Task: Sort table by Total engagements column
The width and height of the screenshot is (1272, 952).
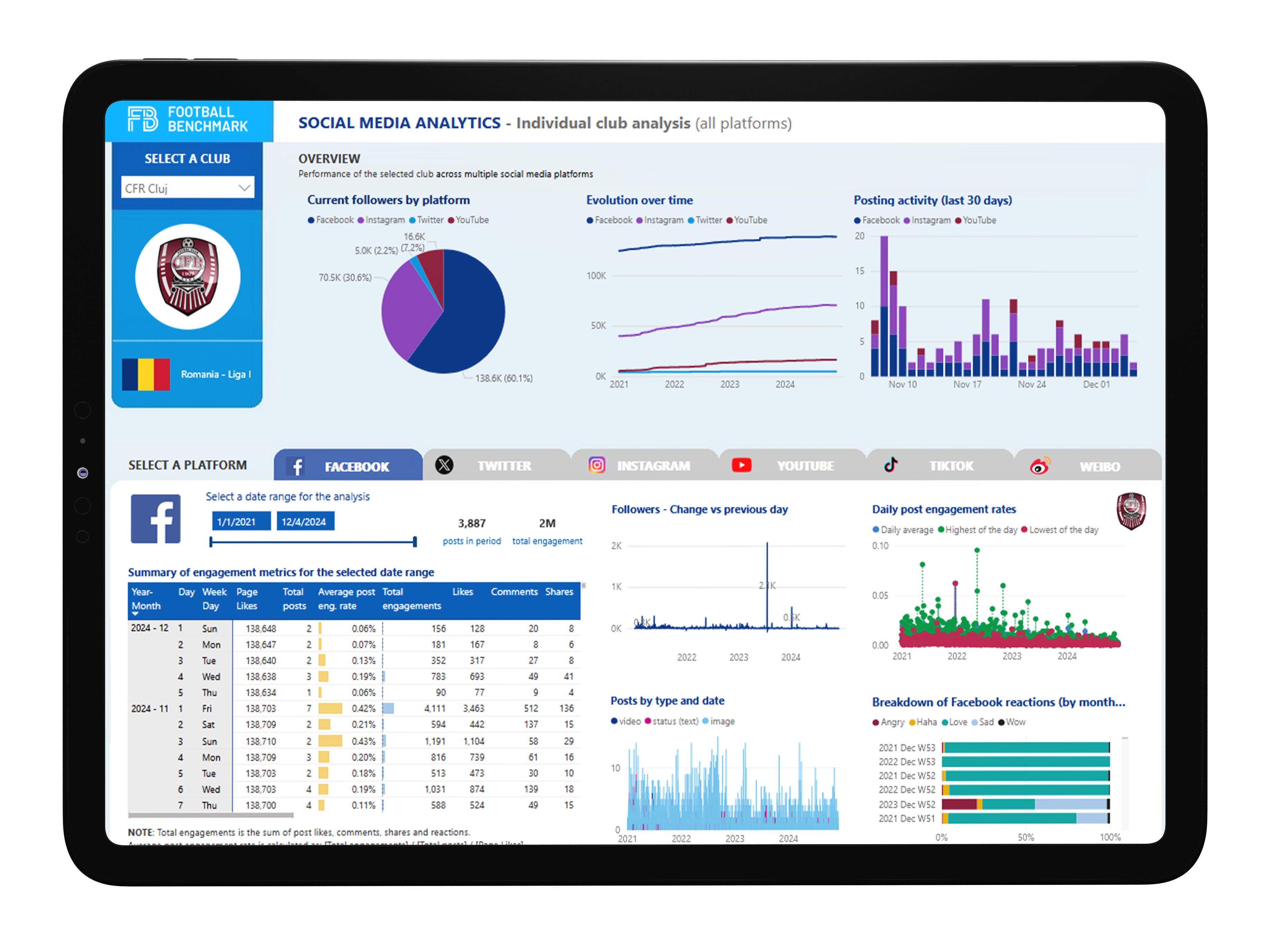Action: pyautogui.click(x=411, y=599)
